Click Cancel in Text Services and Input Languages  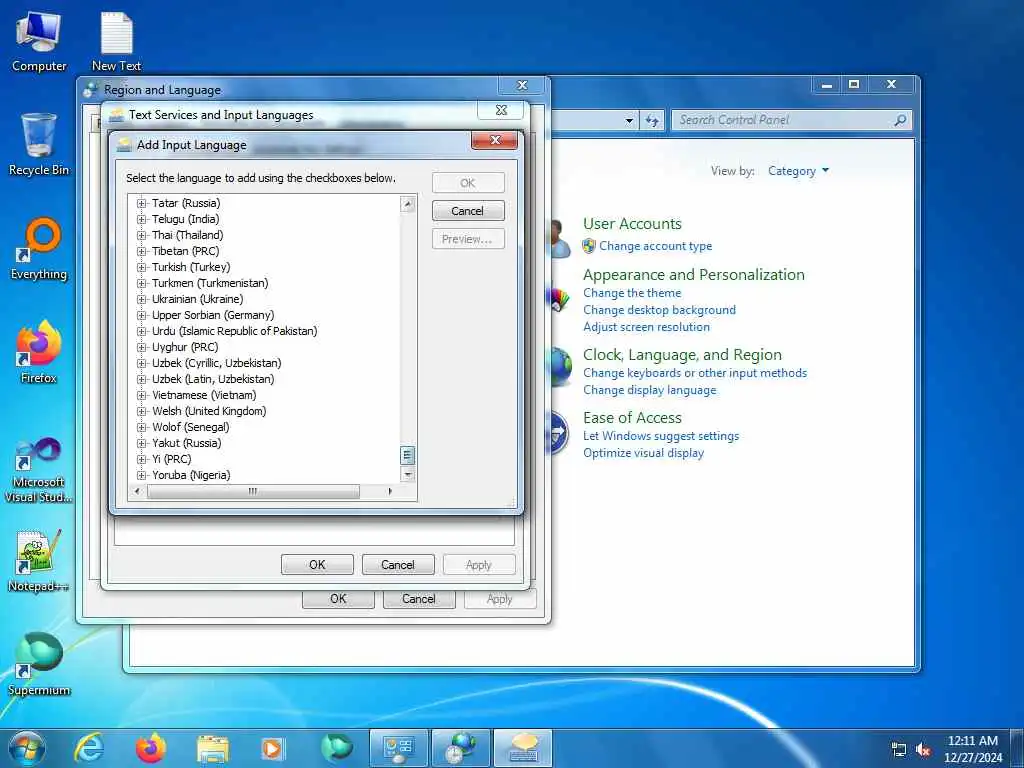coord(398,565)
